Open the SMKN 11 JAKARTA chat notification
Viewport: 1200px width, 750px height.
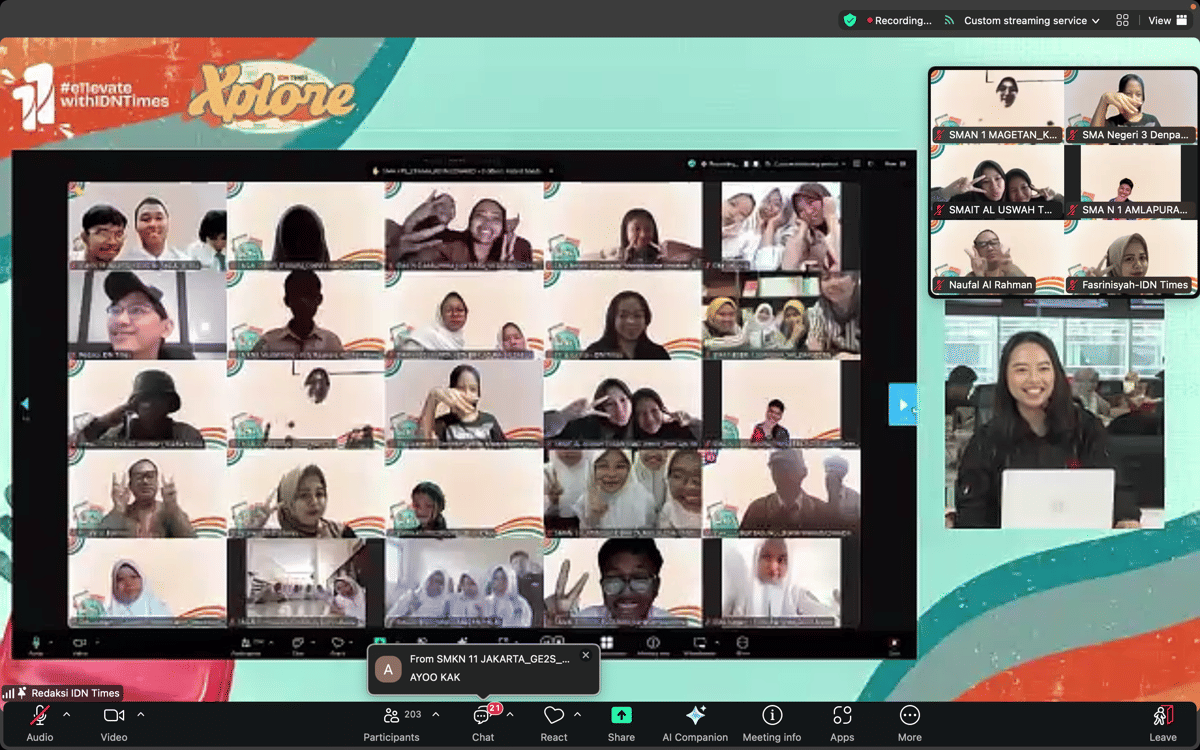click(x=484, y=668)
